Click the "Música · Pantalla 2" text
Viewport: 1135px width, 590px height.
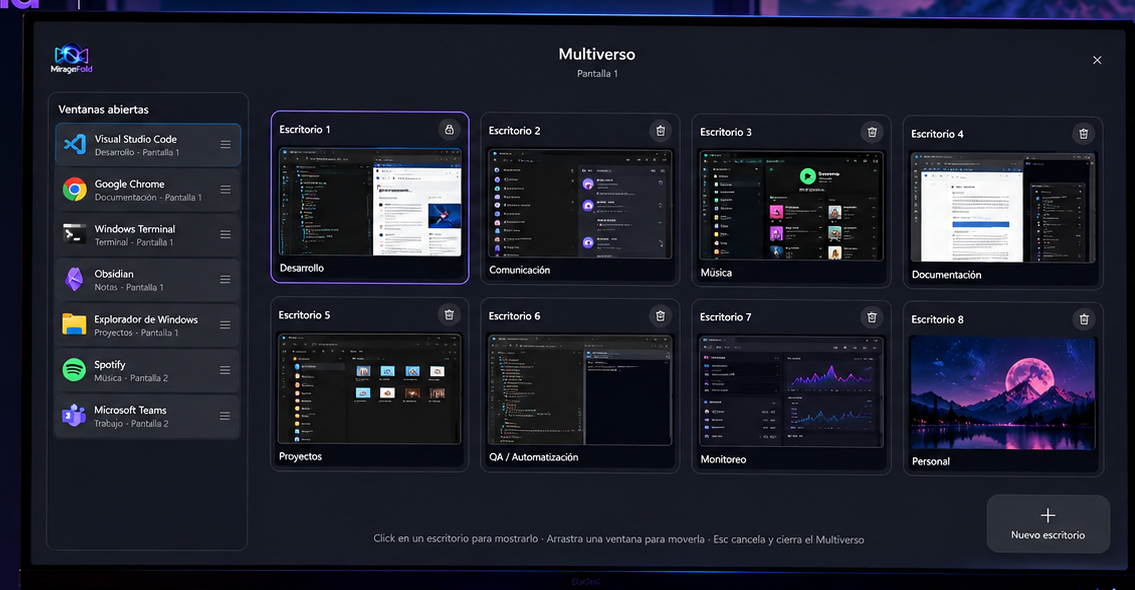coord(131,378)
